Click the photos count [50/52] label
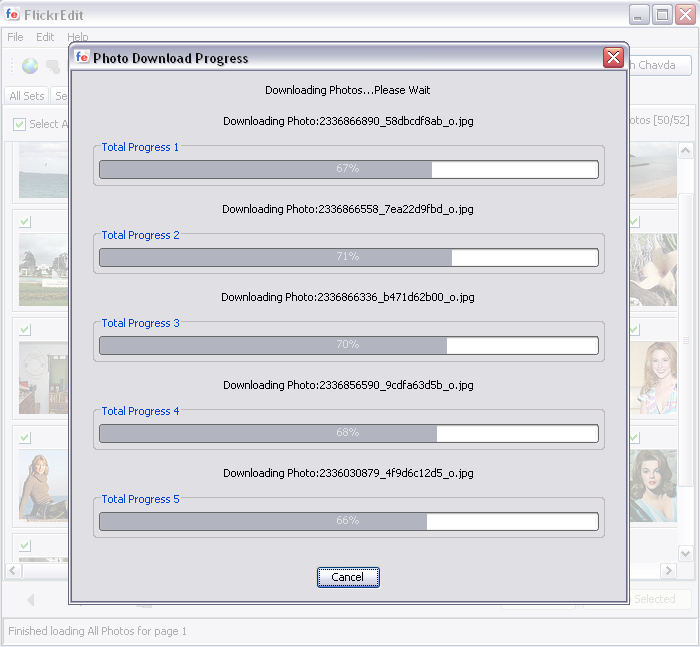Screen dimensions: 700x647 660,120
